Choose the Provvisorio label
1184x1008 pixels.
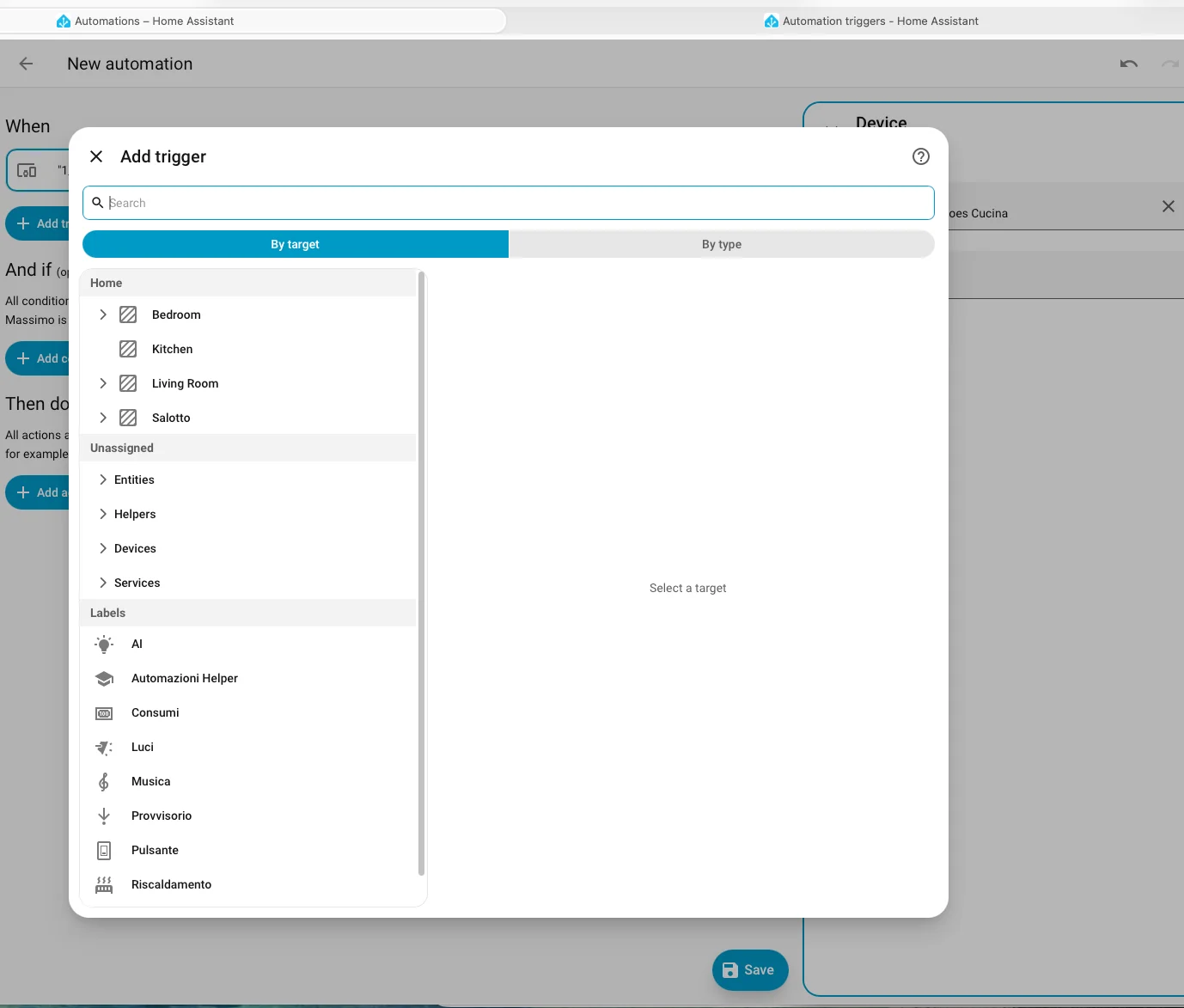click(248, 816)
